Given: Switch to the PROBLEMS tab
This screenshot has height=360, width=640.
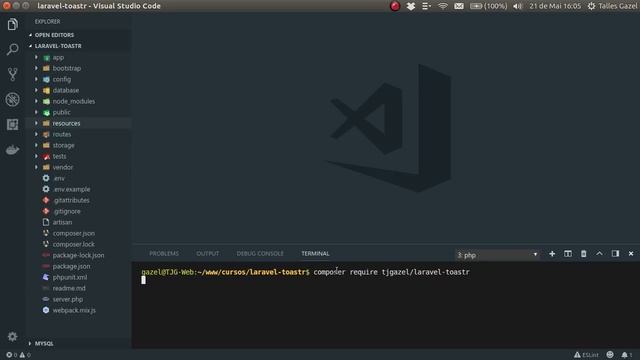Looking at the screenshot, I should (x=164, y=254).
